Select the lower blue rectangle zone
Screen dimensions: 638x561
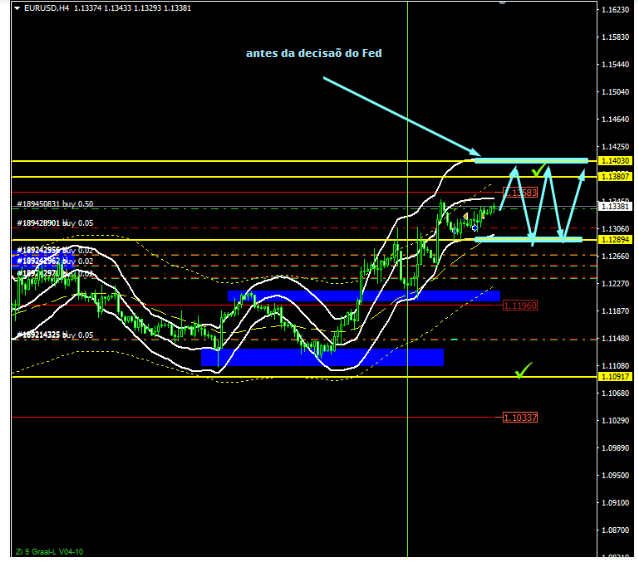pyautogui.click(x=322, y=357)
